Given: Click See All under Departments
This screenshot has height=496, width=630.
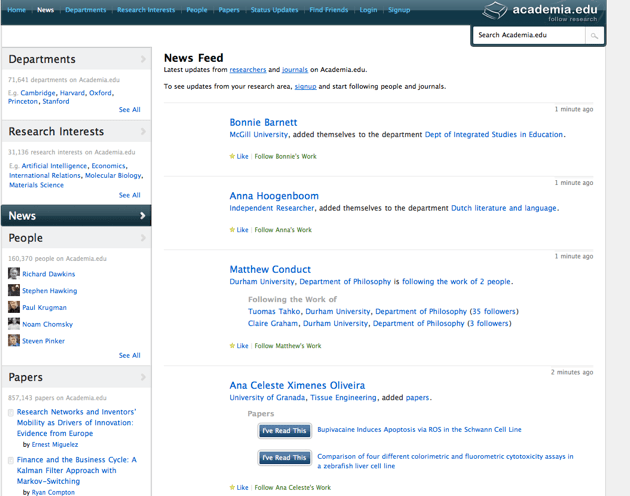Looking at the screenshot, I should click(x=129, y=110).
